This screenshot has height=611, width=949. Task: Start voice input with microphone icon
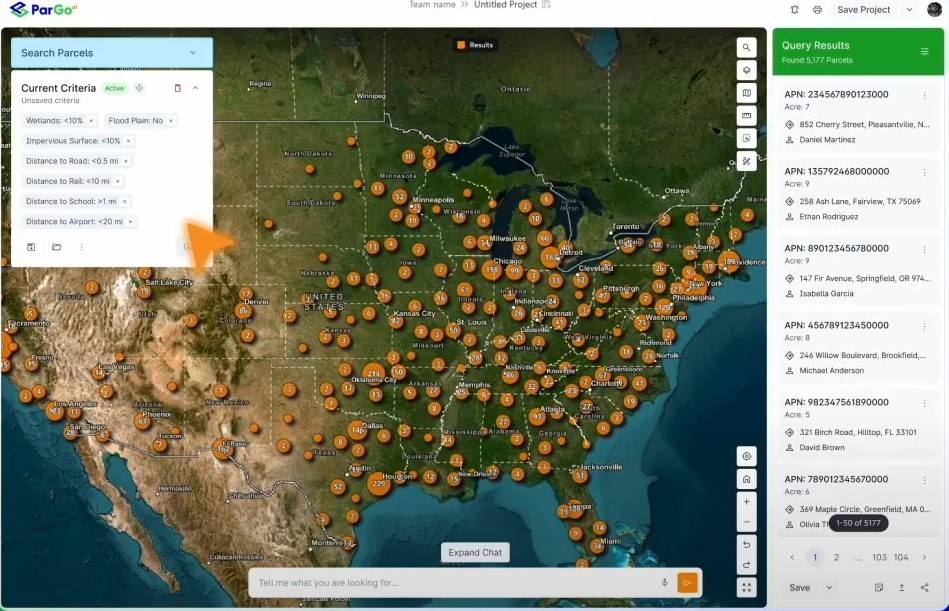pyautogui.click(x=664, y=583)
